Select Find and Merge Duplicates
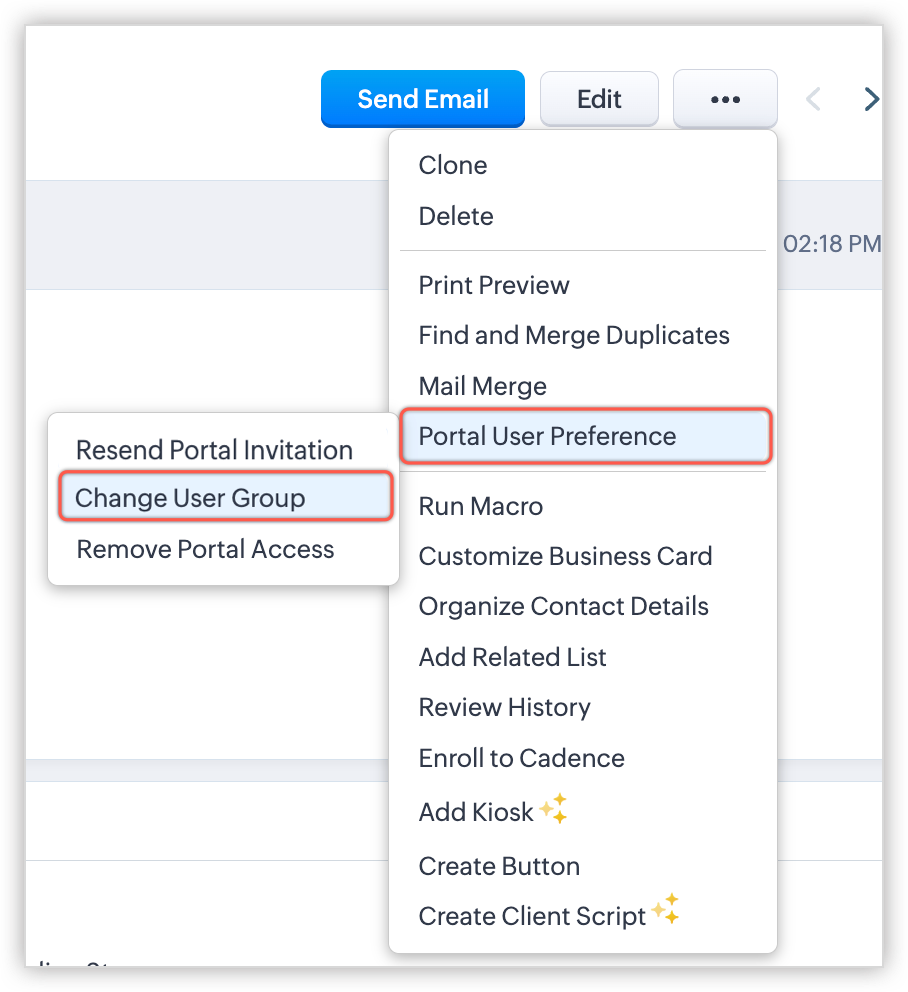This screenshot has height=992, width=908. click(x=574, y=335)
